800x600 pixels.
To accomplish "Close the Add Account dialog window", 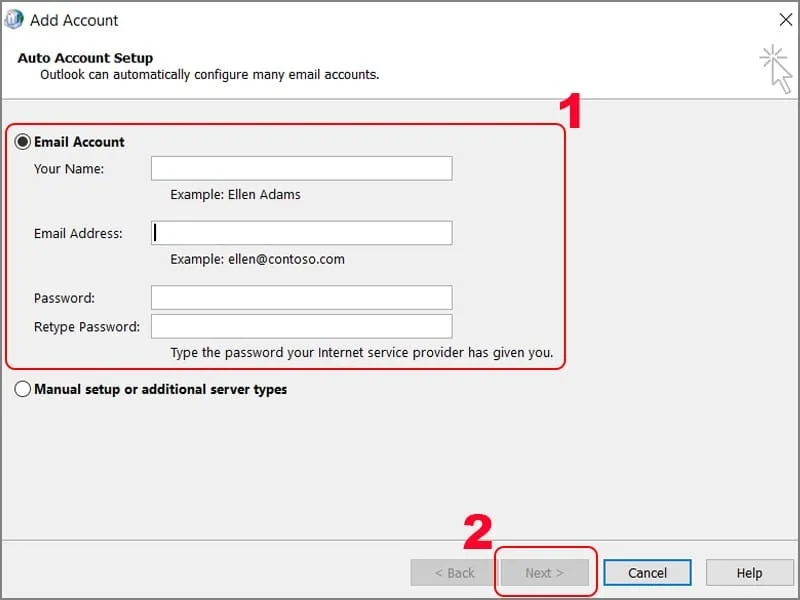I will point(785,19).
